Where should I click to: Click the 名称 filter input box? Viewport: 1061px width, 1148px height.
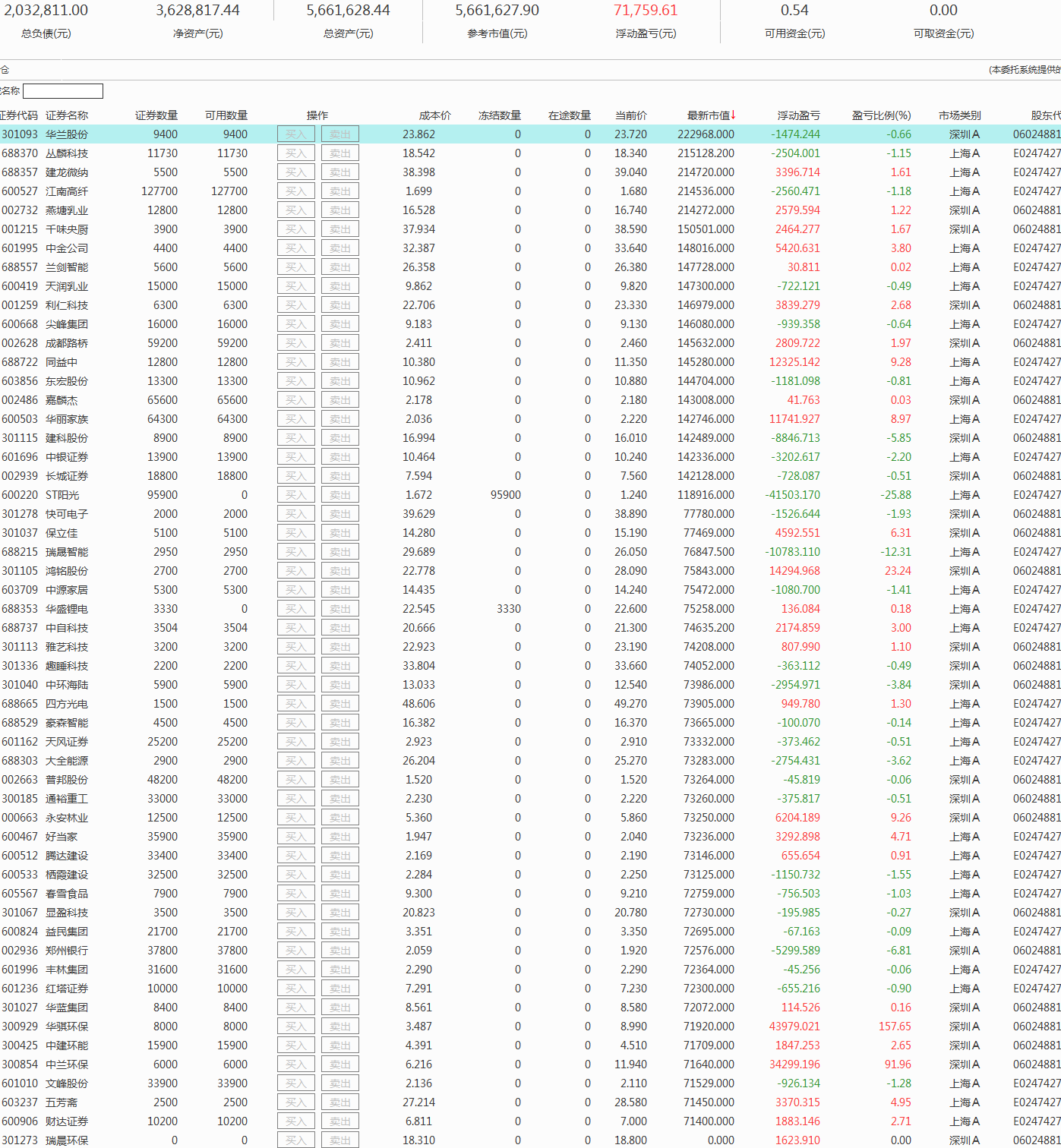tap(63, 91)
